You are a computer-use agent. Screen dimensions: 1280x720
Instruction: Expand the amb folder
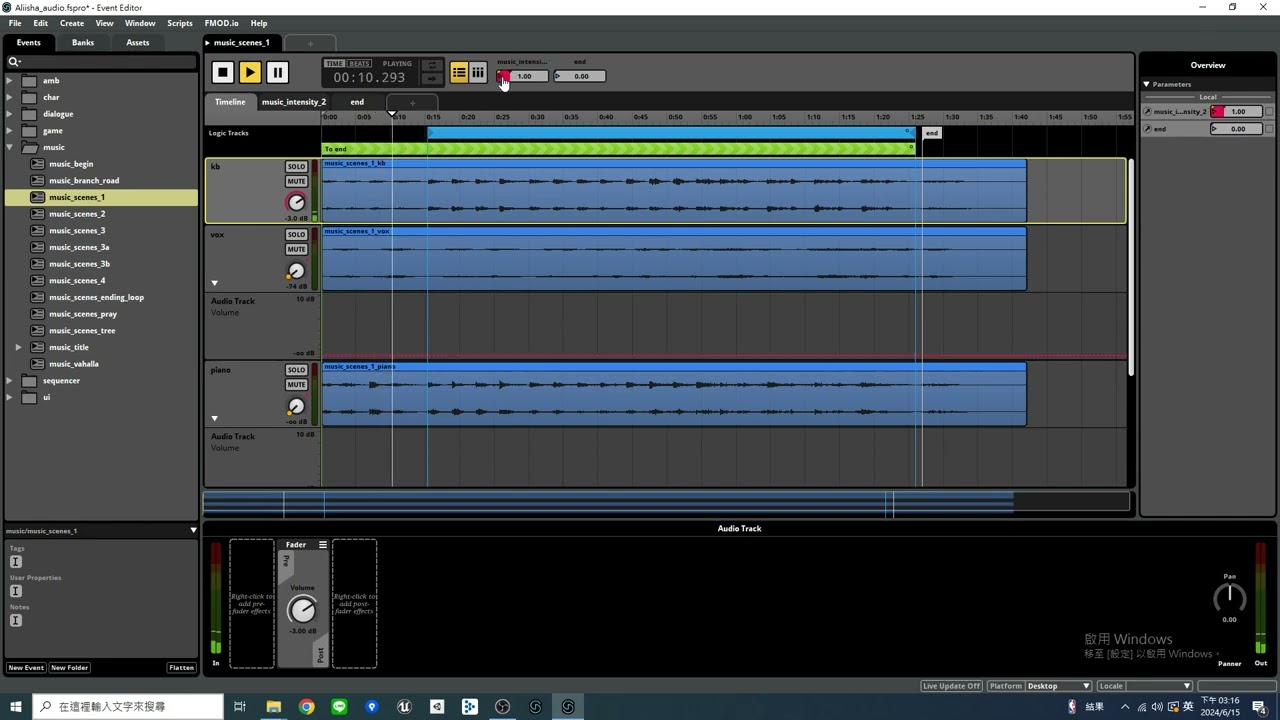point(10,81)
